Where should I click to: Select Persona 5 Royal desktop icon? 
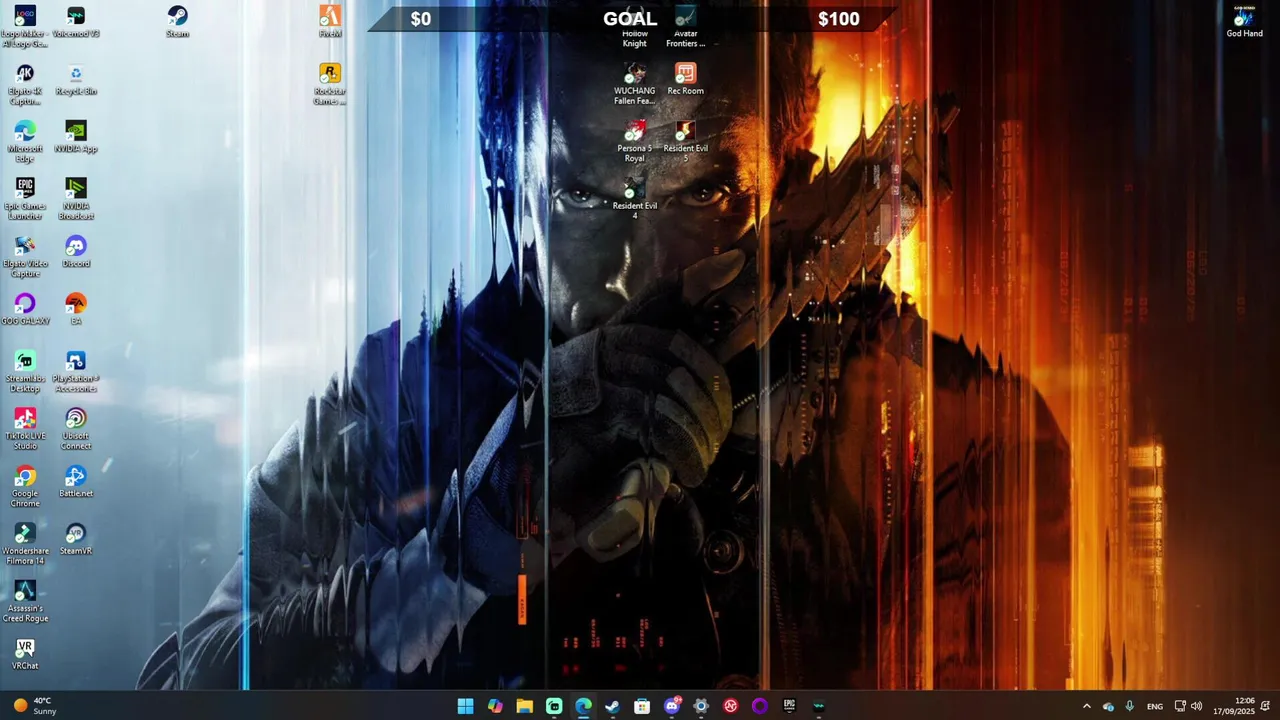click(x=635, y=141)
